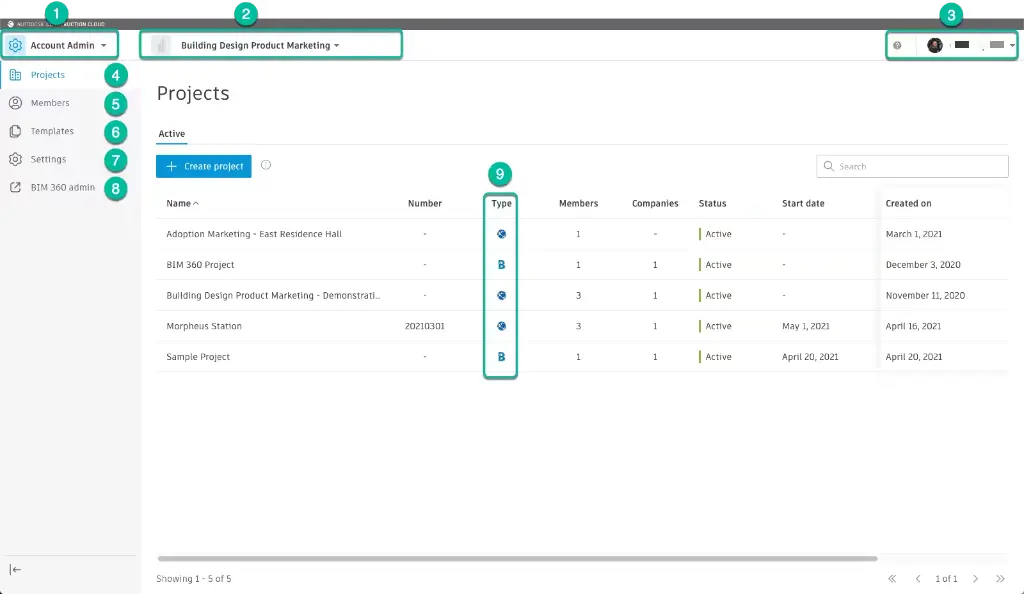The height and width of the screenshot is (594, 1024).
Task: Go to Members page label
Action: (50, 103)
